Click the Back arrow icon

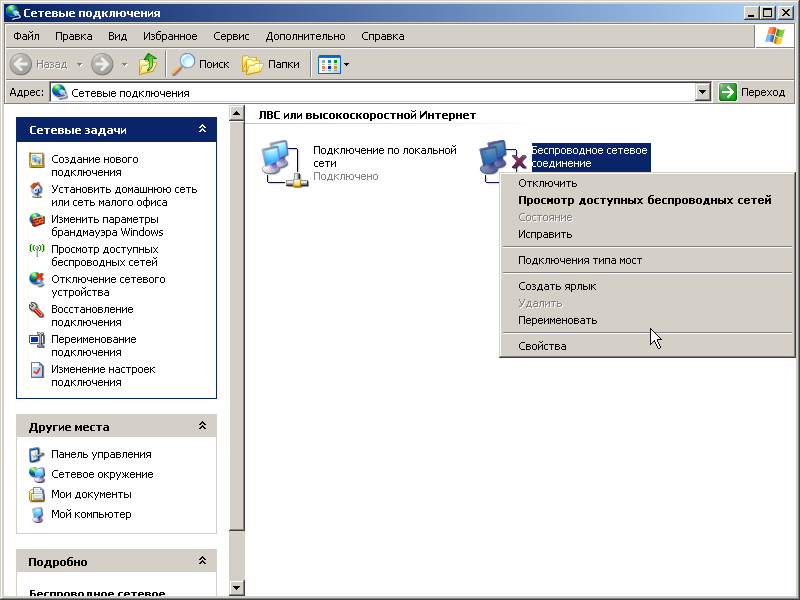pos(21,64)
